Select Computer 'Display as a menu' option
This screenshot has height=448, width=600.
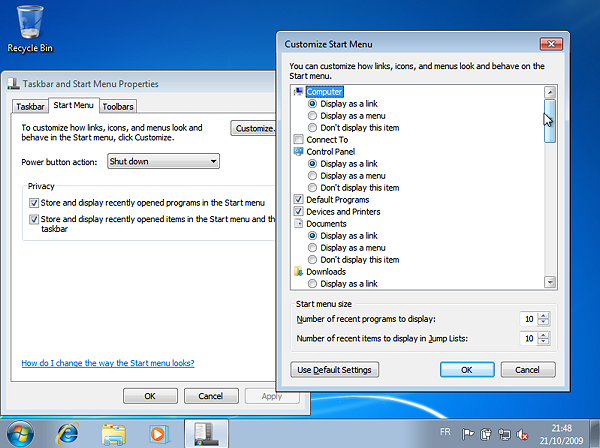[314, 116]
